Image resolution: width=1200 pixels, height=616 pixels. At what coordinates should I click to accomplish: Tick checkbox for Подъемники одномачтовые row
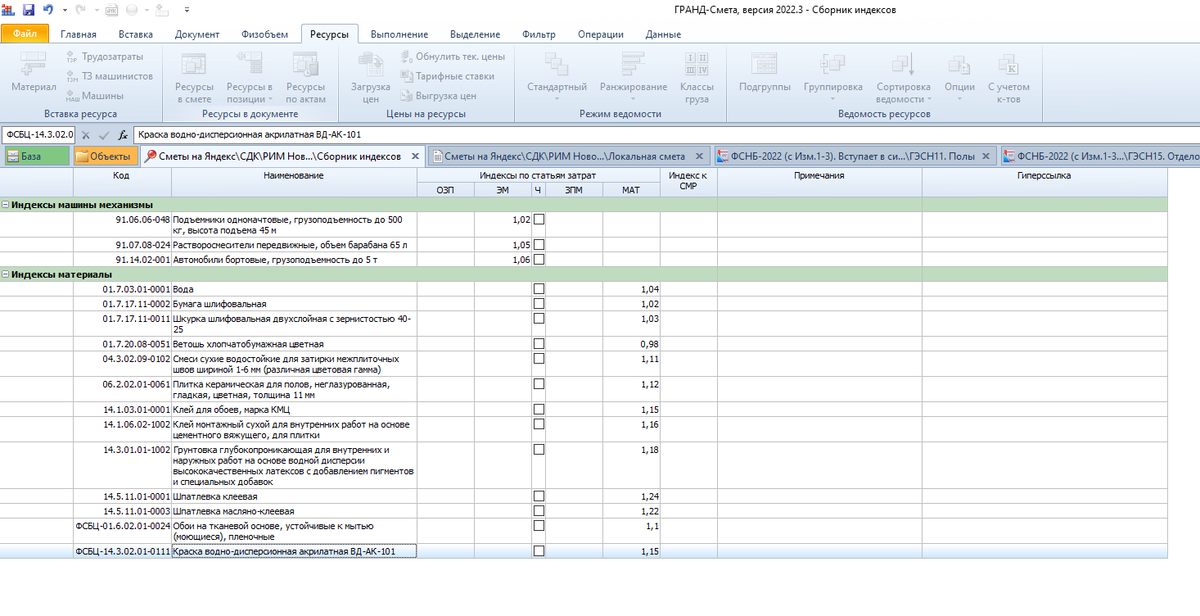click(x=539, y=219)
